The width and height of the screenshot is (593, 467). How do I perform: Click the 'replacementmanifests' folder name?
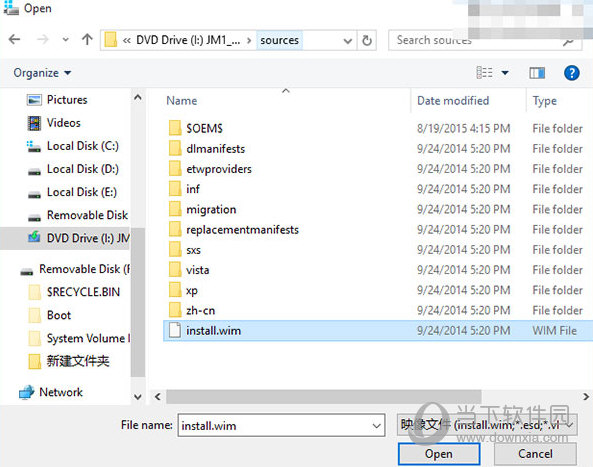coord(242,230)
